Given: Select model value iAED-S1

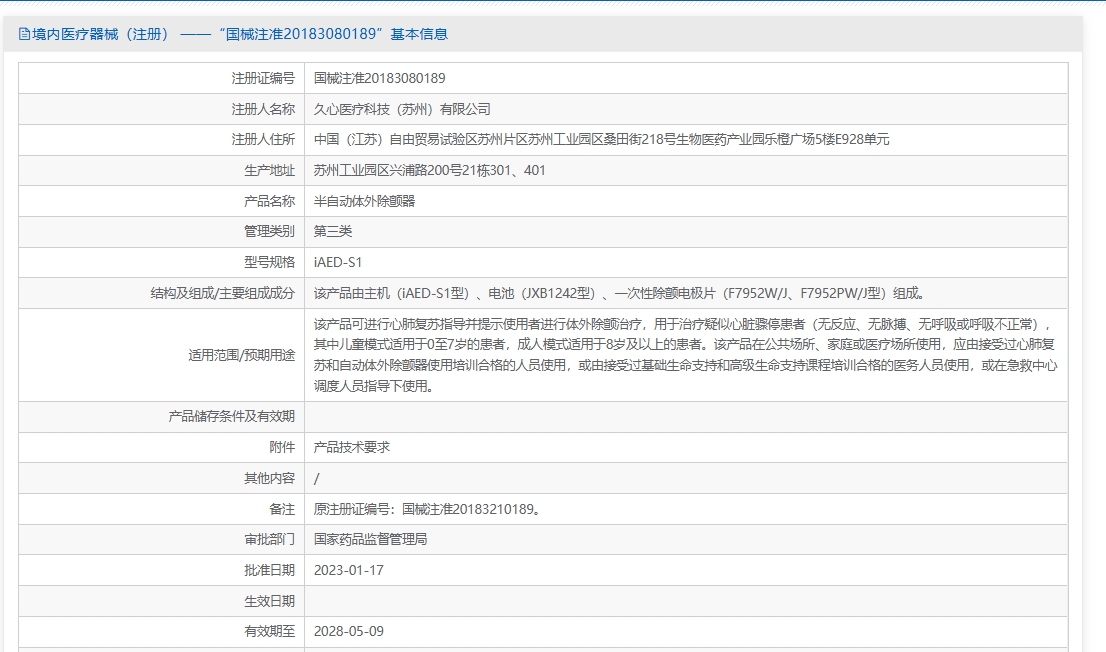Looking at the screenshot, I should pyautogui.click(x=338, y=262).
